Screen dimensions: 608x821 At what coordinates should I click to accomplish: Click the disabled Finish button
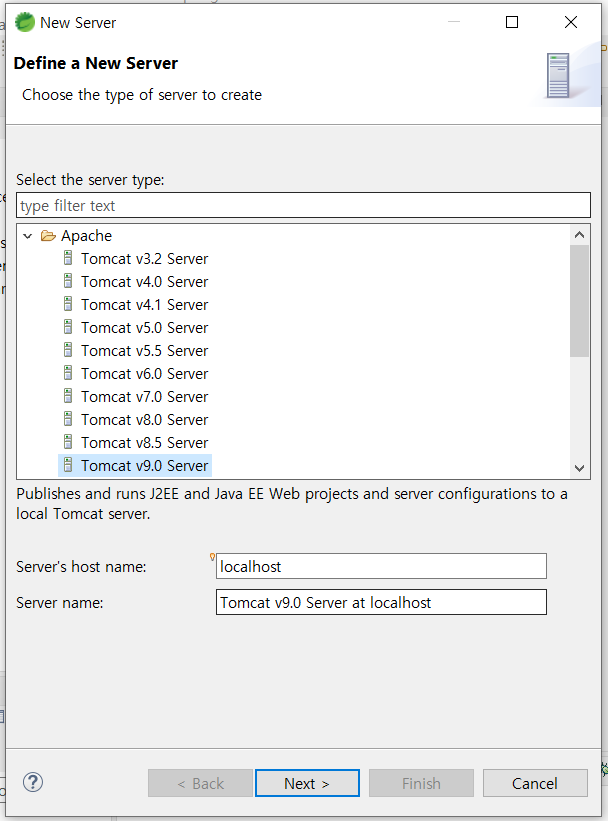(x=421, y=783)
